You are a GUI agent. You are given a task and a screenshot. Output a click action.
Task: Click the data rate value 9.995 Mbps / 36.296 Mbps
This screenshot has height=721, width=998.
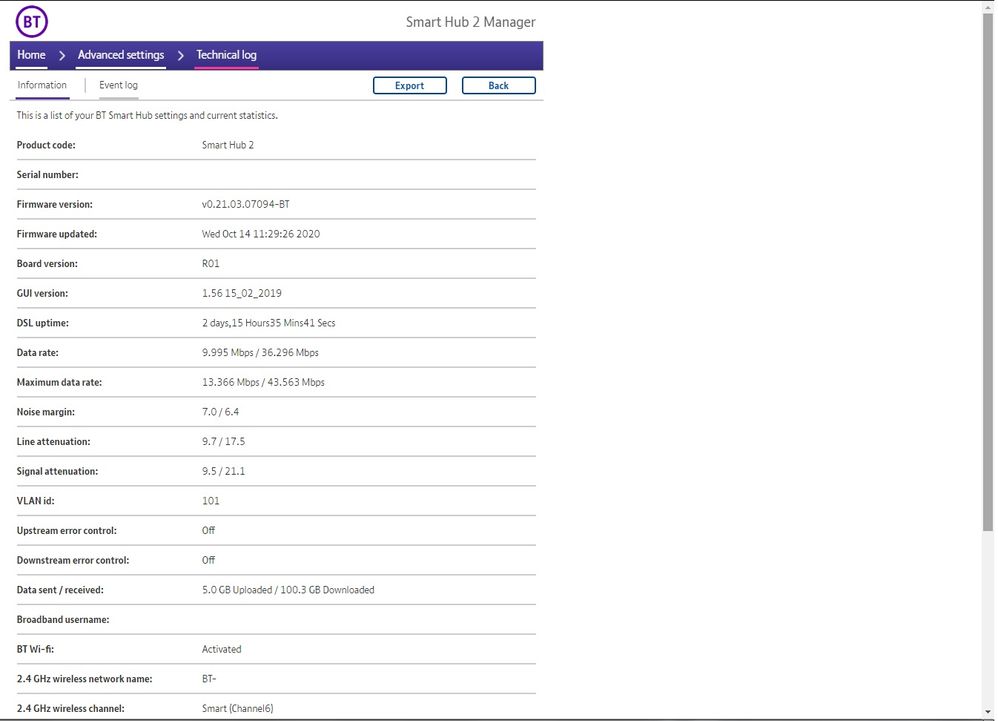point(260,353)
